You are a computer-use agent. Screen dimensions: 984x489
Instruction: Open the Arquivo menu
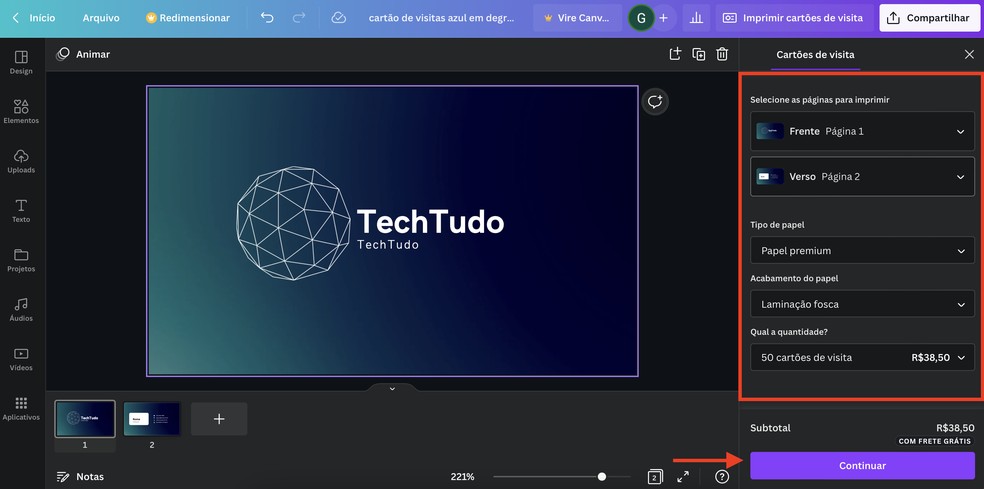click(101, 18)
